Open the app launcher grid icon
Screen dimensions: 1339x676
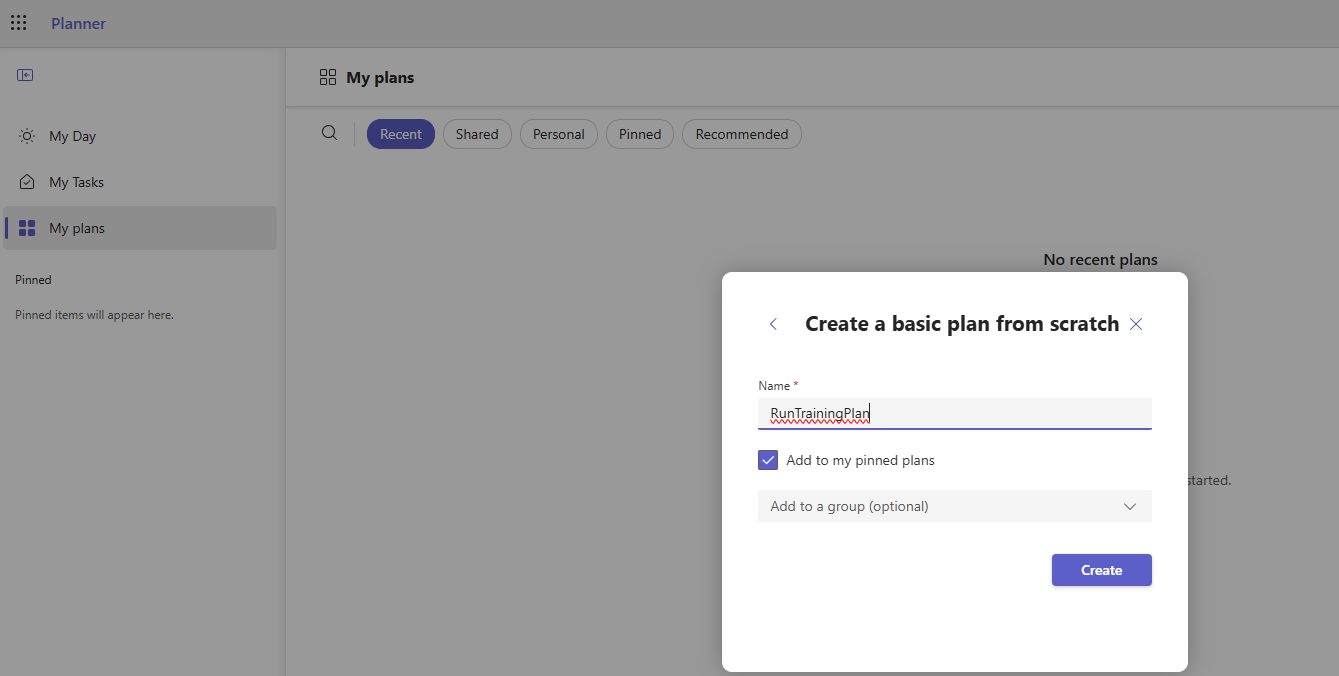point(19,23)
